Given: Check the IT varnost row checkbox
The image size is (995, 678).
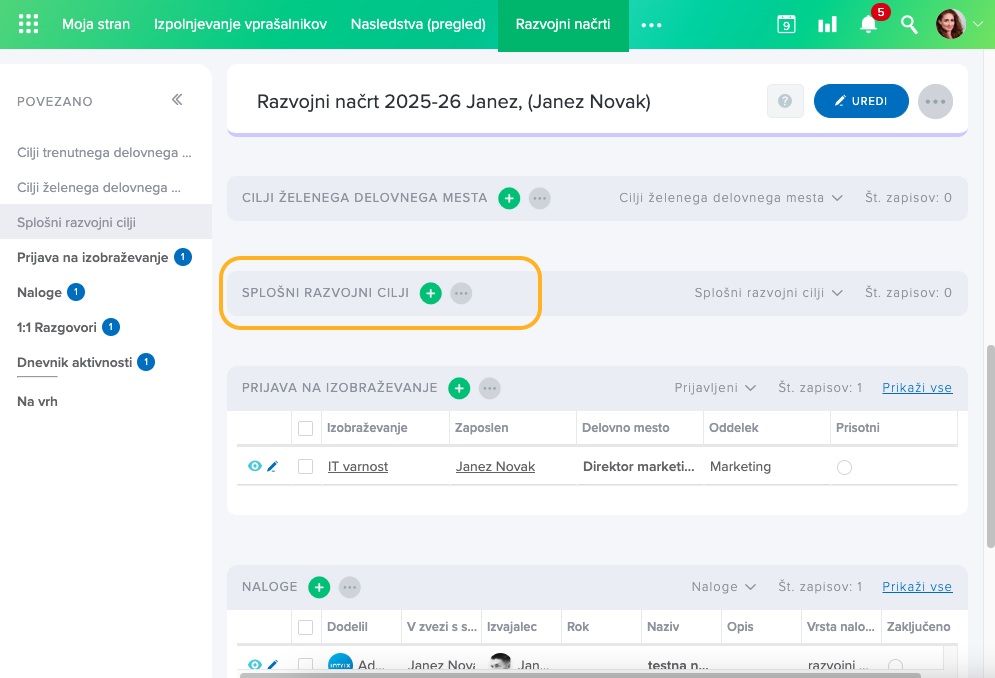Looking at the screenshot, I should [x=306, y=466].
